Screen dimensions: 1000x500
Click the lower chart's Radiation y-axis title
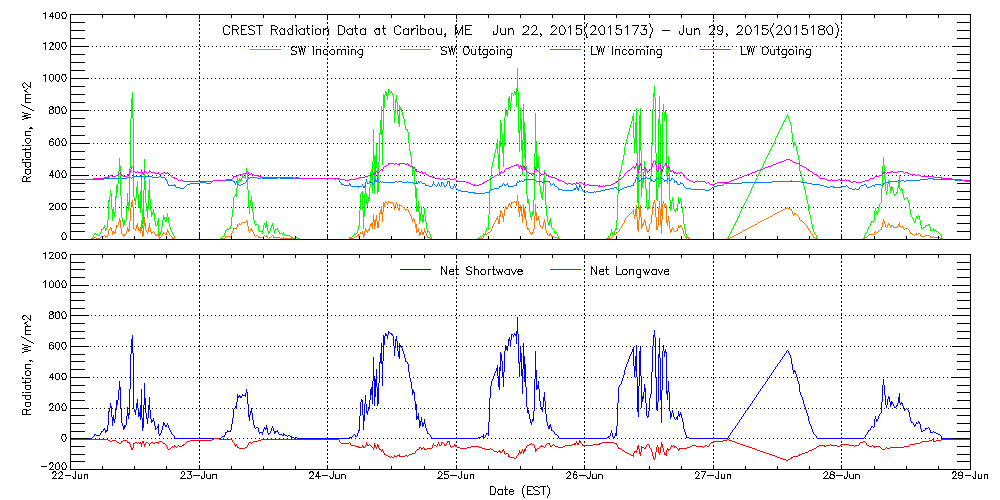tap(30, 362)
